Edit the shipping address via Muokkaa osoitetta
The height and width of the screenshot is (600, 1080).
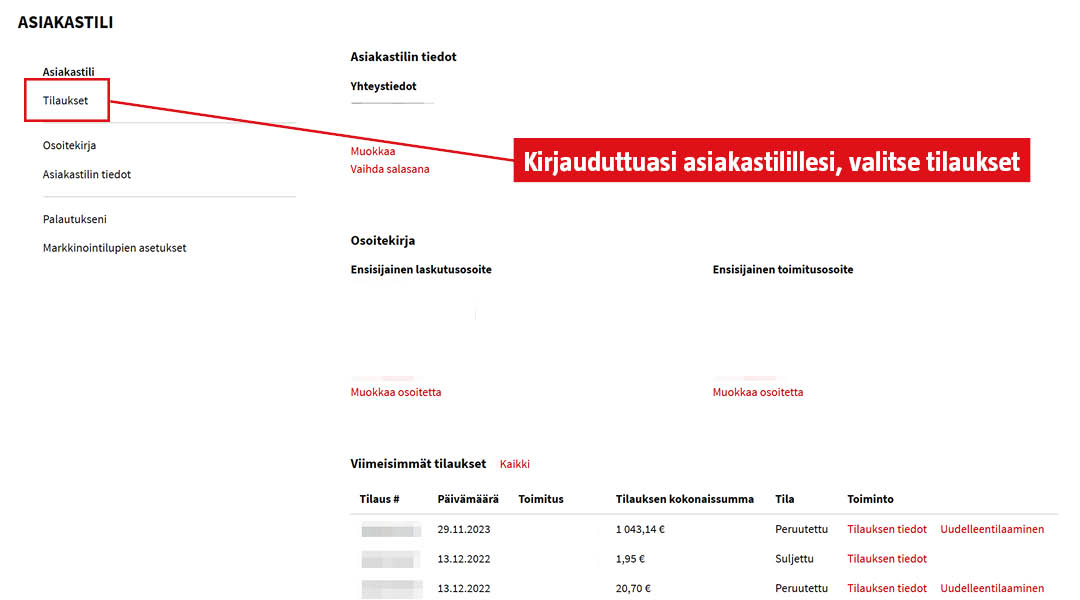tap(757, 393)
